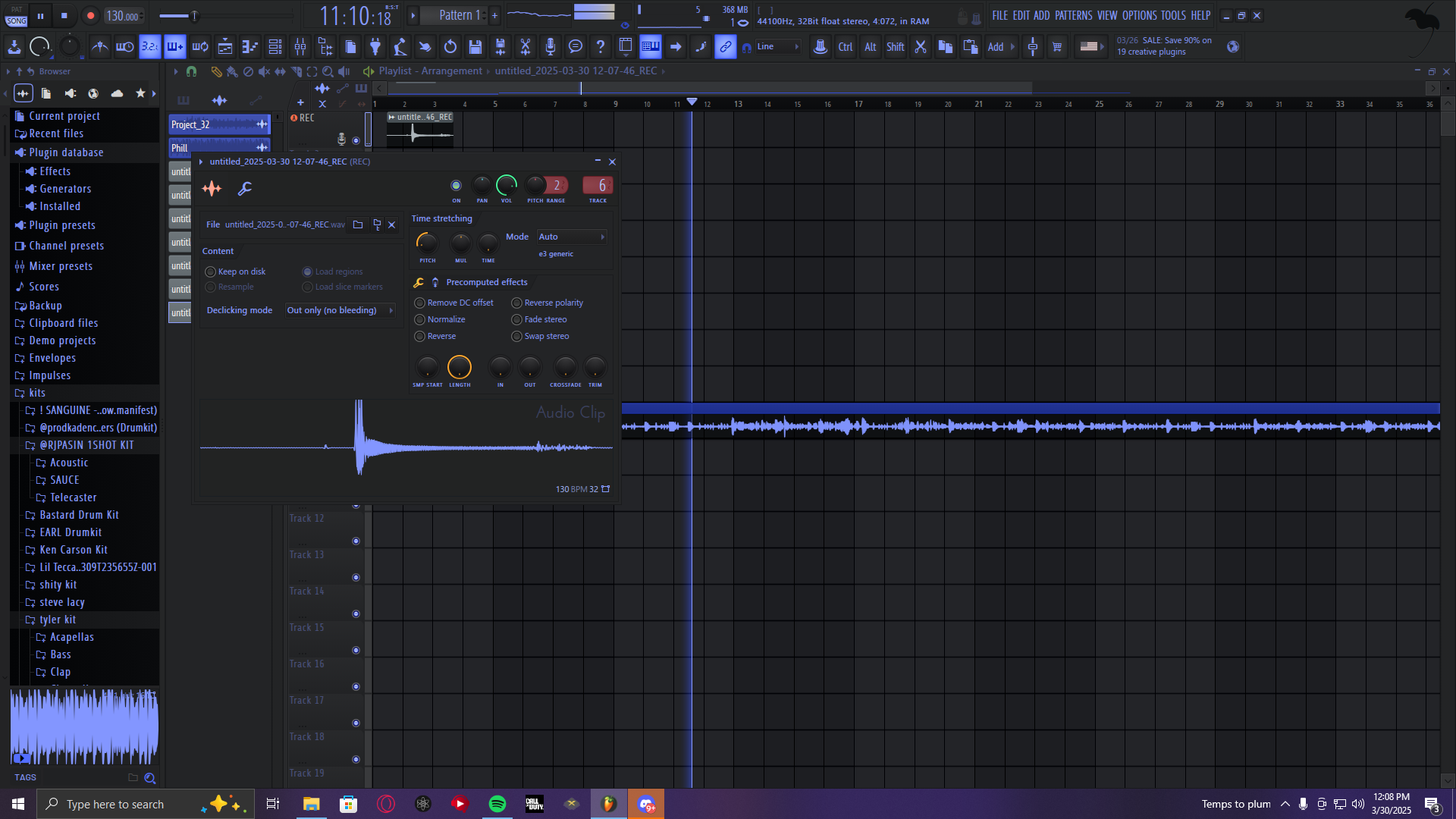The image size is (1456, 819).
Task: Click the Add button in toolbar
Action: pos(996,47)
